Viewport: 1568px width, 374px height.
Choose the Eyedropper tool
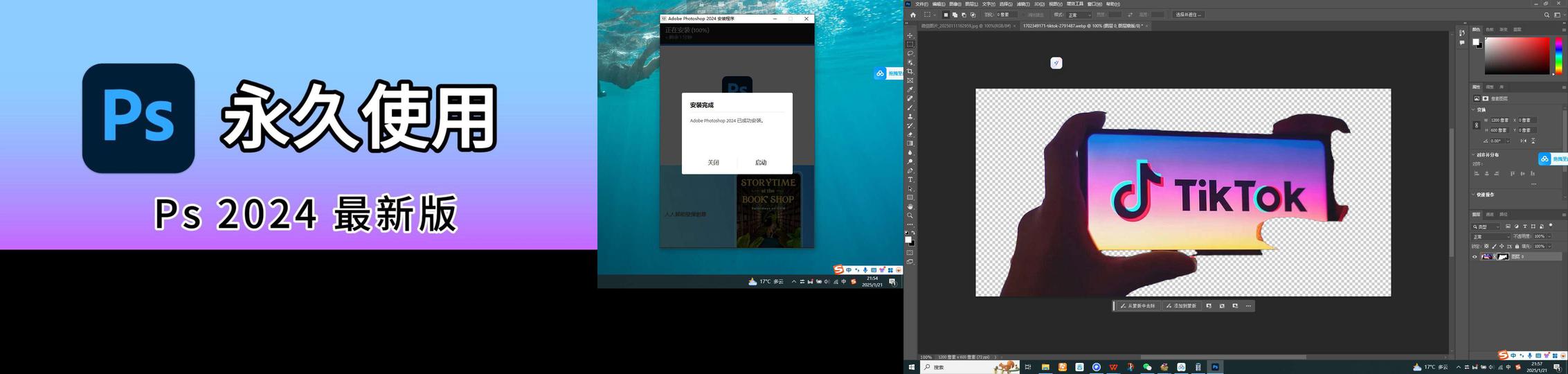(910, 89)
